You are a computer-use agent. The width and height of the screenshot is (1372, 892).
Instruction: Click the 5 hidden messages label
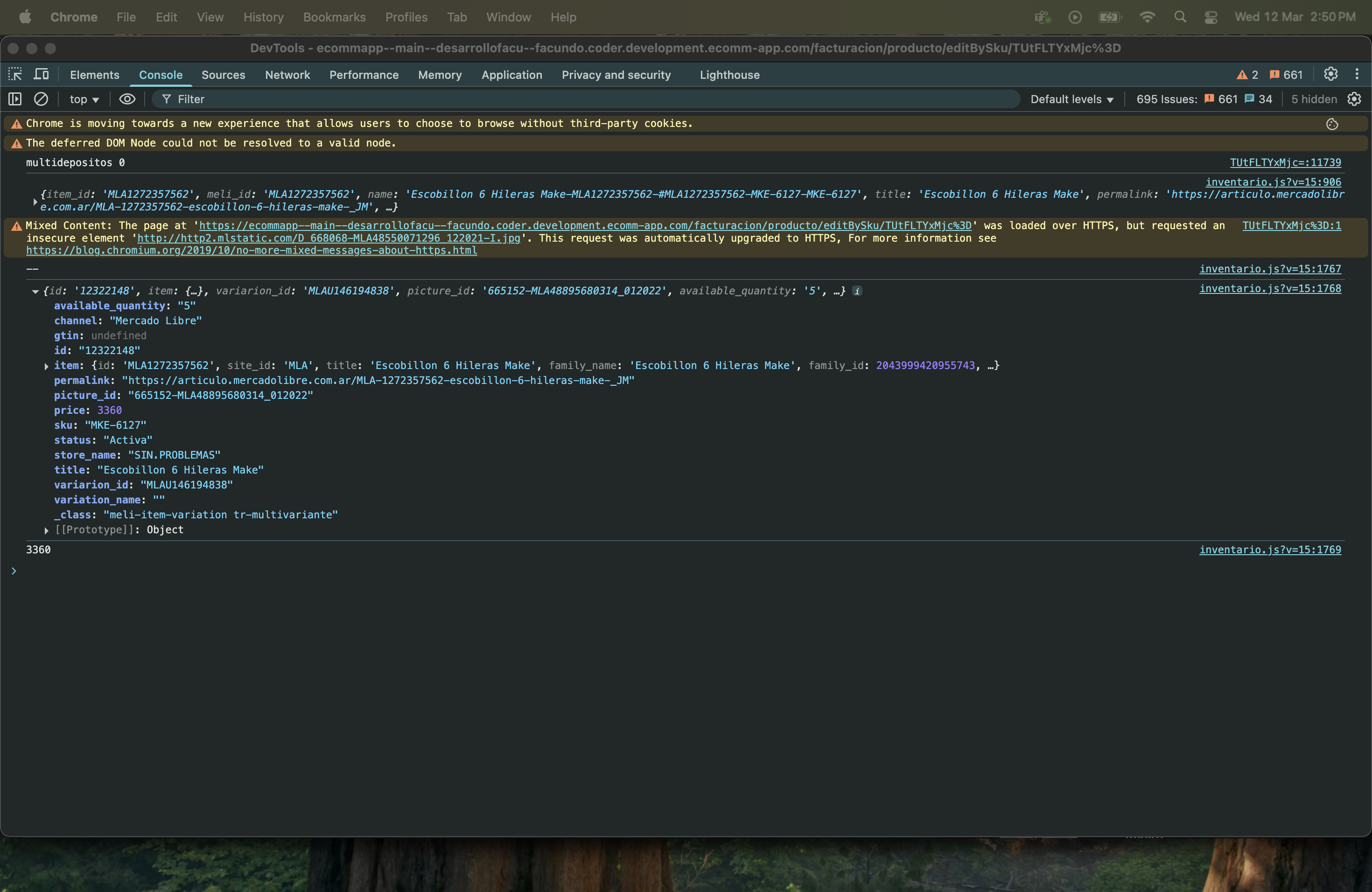[x=1314, y=99]
